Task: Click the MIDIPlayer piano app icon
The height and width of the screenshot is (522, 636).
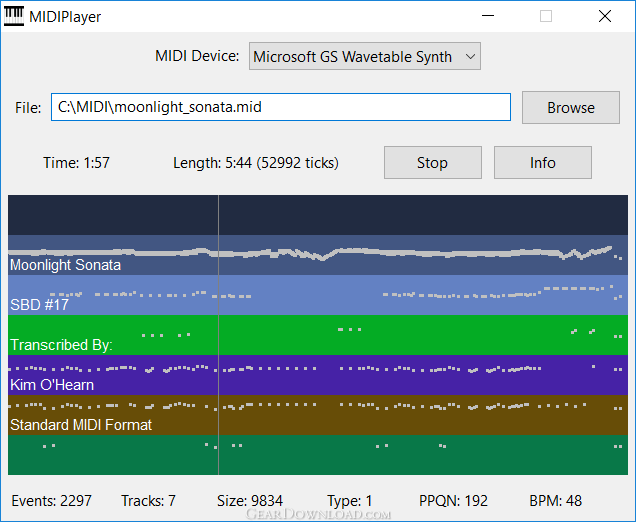Action: coord(14,16)
